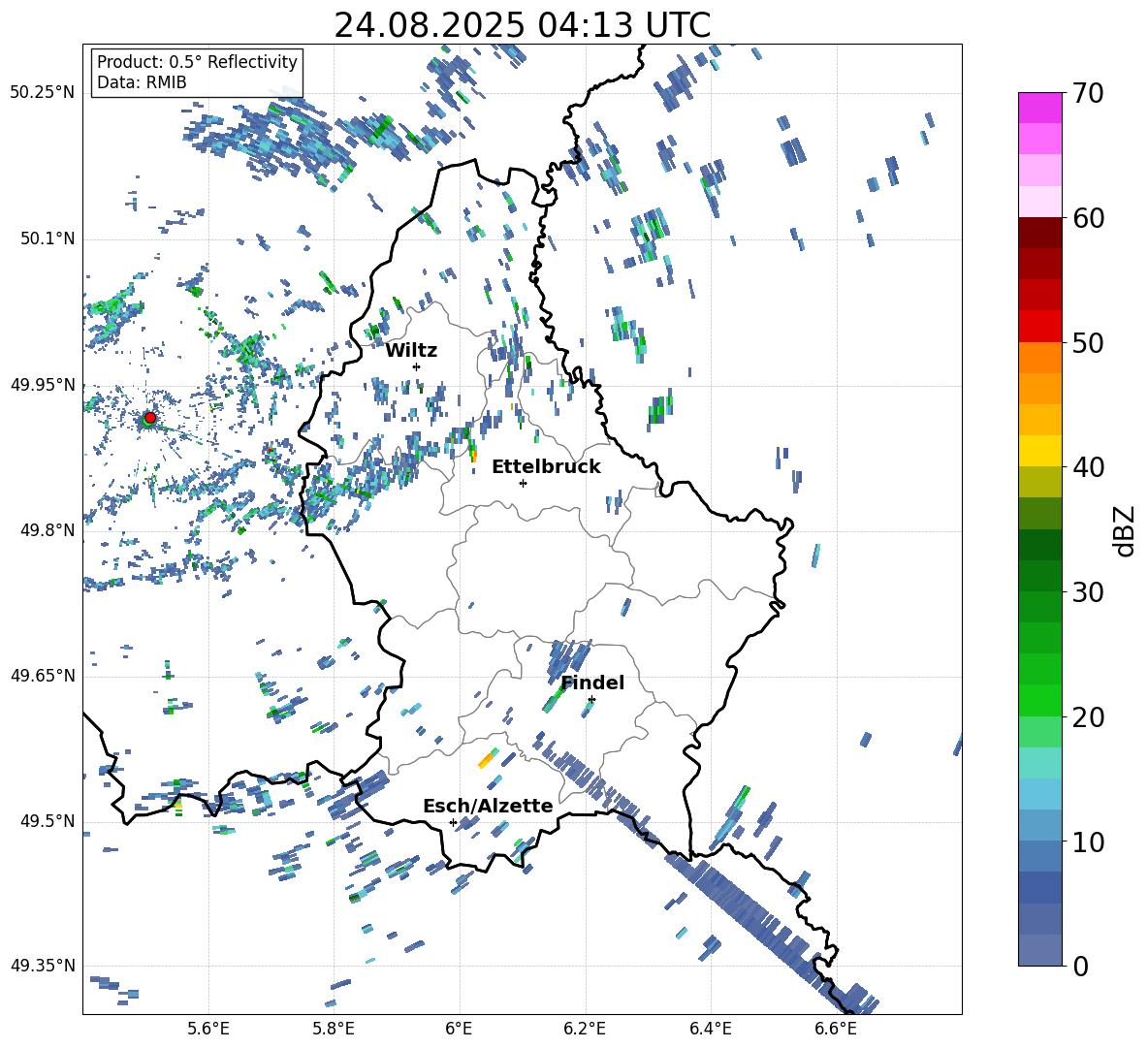The image size is (1148, 1048).
Task: Click the colorbar tick label 70
Action: tap(1088, 94)
